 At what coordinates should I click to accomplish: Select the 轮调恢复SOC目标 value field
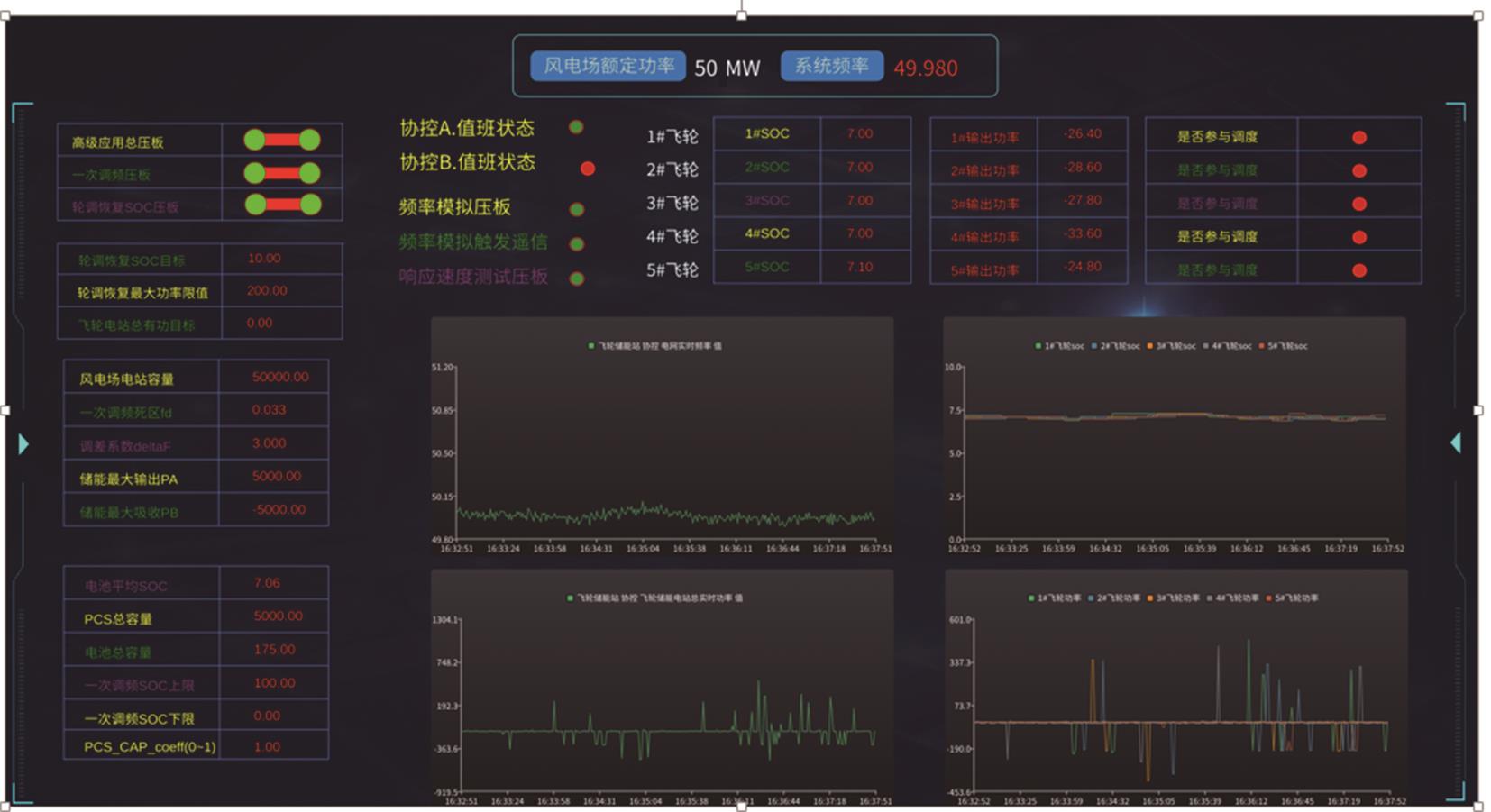[281, 259]
